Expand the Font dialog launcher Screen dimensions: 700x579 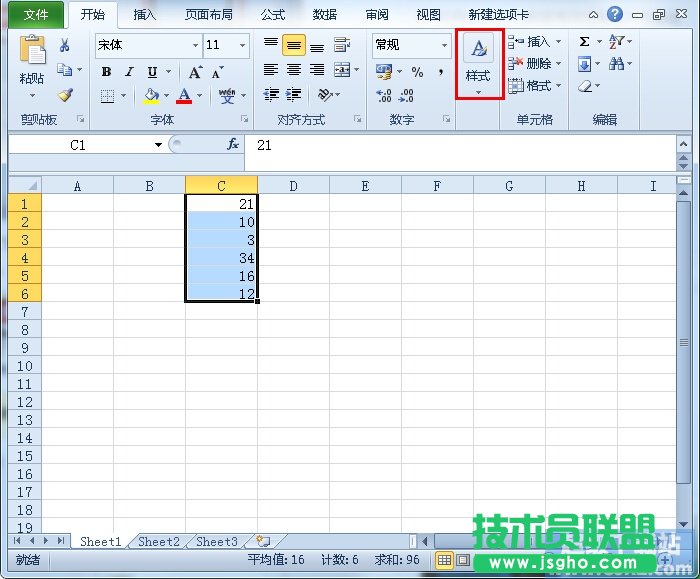(244, 119)
